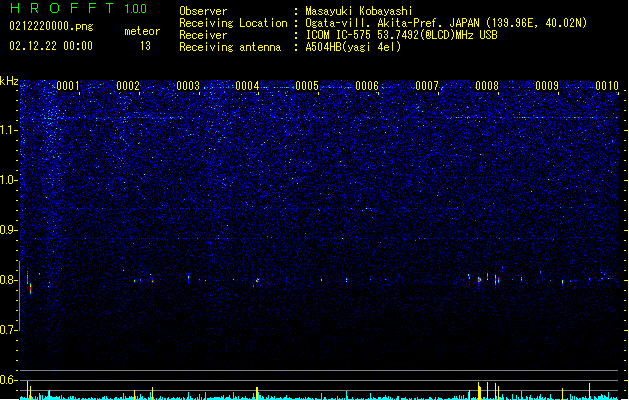This screenshot has width=629, height=400.
Task: Click the date stamp 02.12.22 00:00
Action: tap(51, 46)
